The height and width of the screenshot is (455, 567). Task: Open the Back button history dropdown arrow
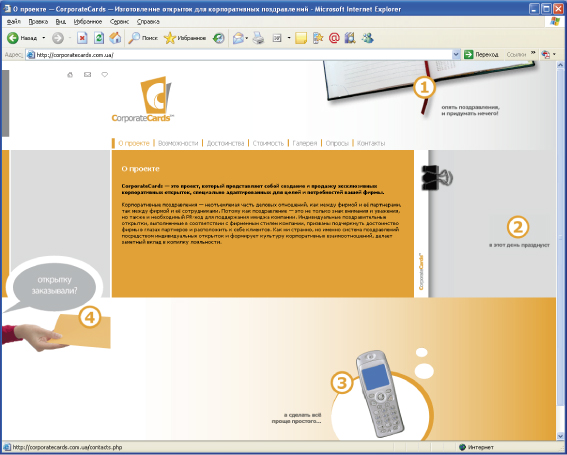coord(44,38)
